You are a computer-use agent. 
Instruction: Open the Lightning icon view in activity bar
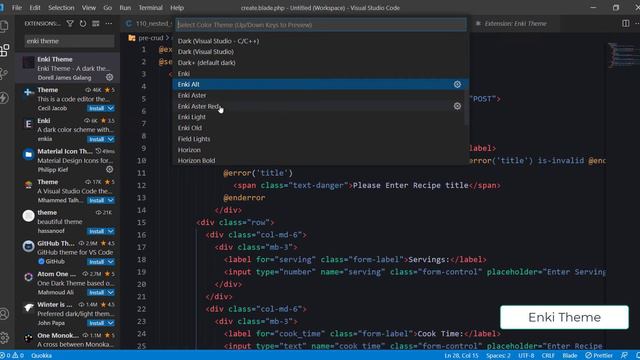tap(4, 98)
